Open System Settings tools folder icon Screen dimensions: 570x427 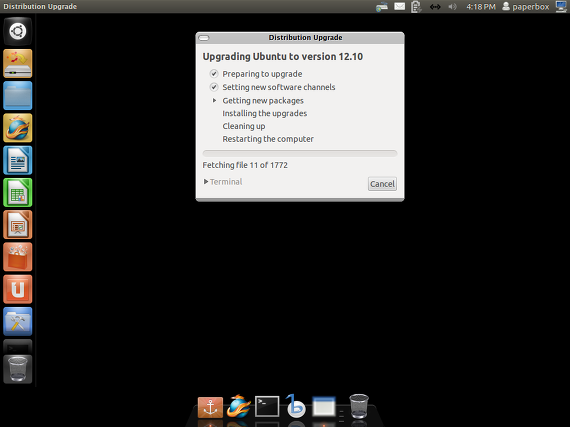click(x=17, y=322)
